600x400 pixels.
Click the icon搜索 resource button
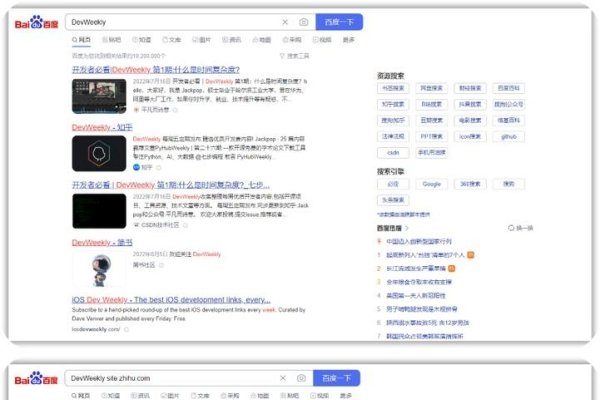(x=470, y=137)
